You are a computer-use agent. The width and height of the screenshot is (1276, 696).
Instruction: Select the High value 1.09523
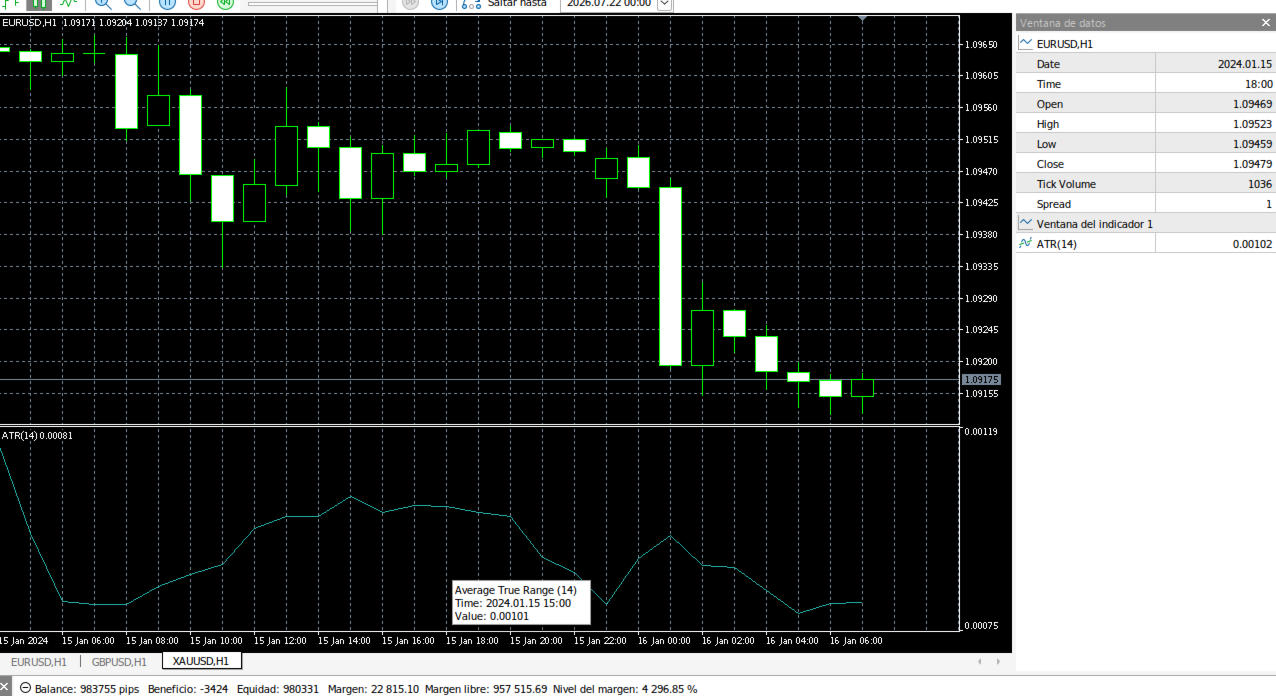(x=1252, y=124)
